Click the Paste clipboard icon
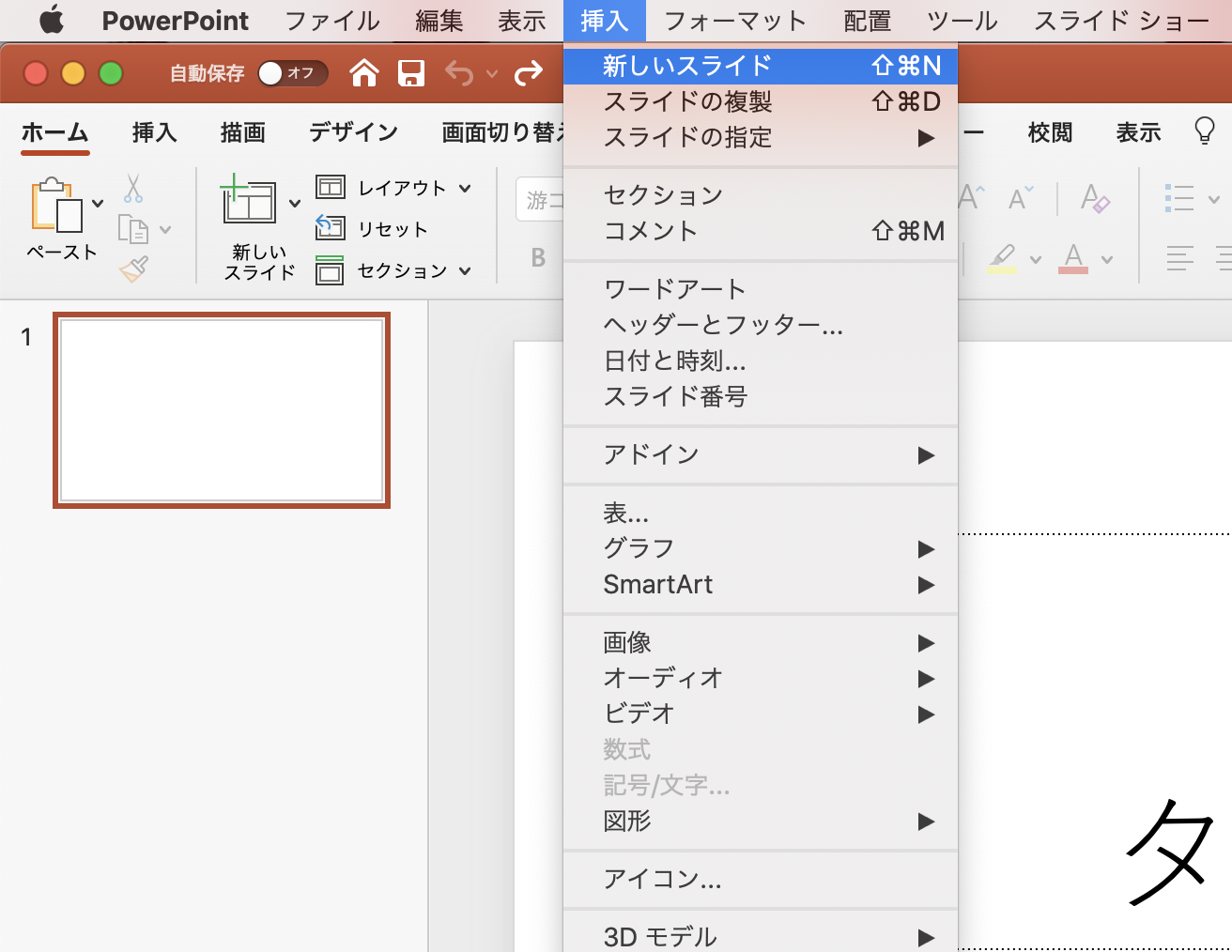Image resolution: width=1232 pixels, height=952 pixels. (57, 204)
